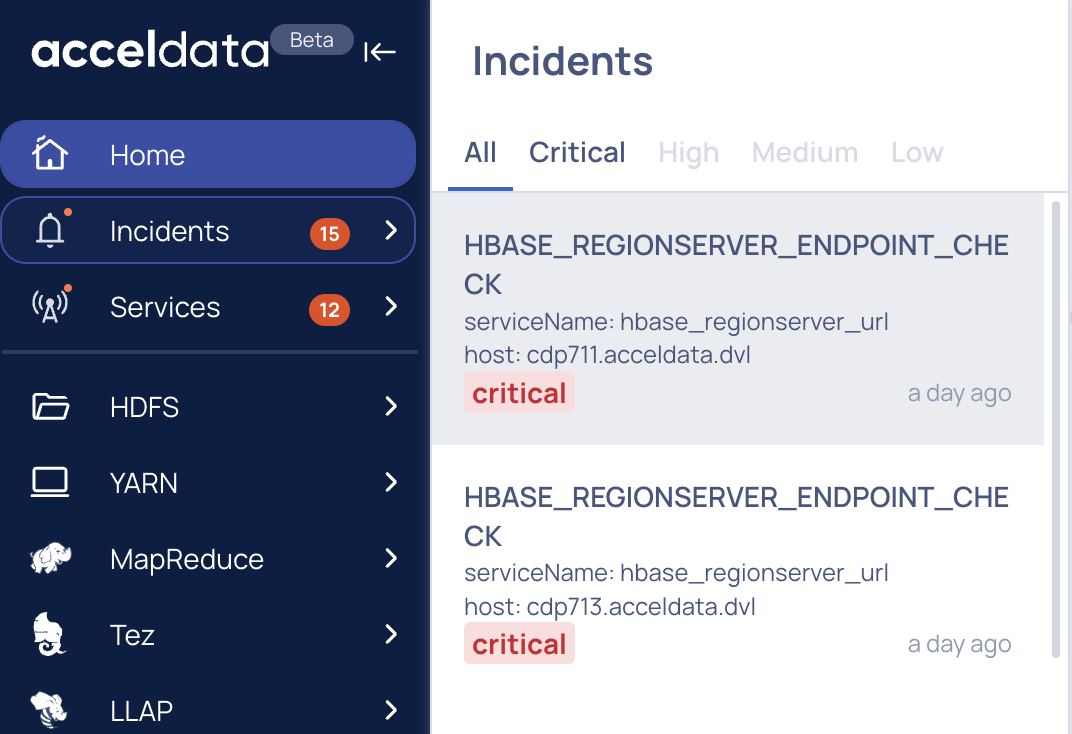Viewport: 1072px width, 734px height.
Task: Switch to the Critical incidents tab
Action: [577, 152]
